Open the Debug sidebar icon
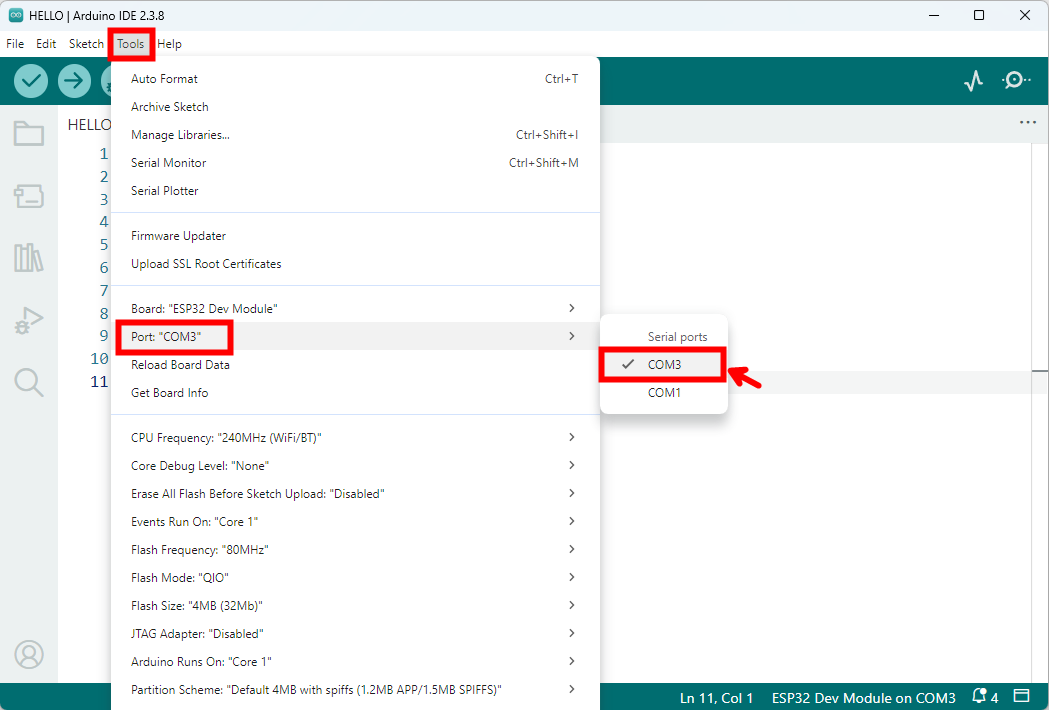The image size is (1049, 710). (29, 321)
